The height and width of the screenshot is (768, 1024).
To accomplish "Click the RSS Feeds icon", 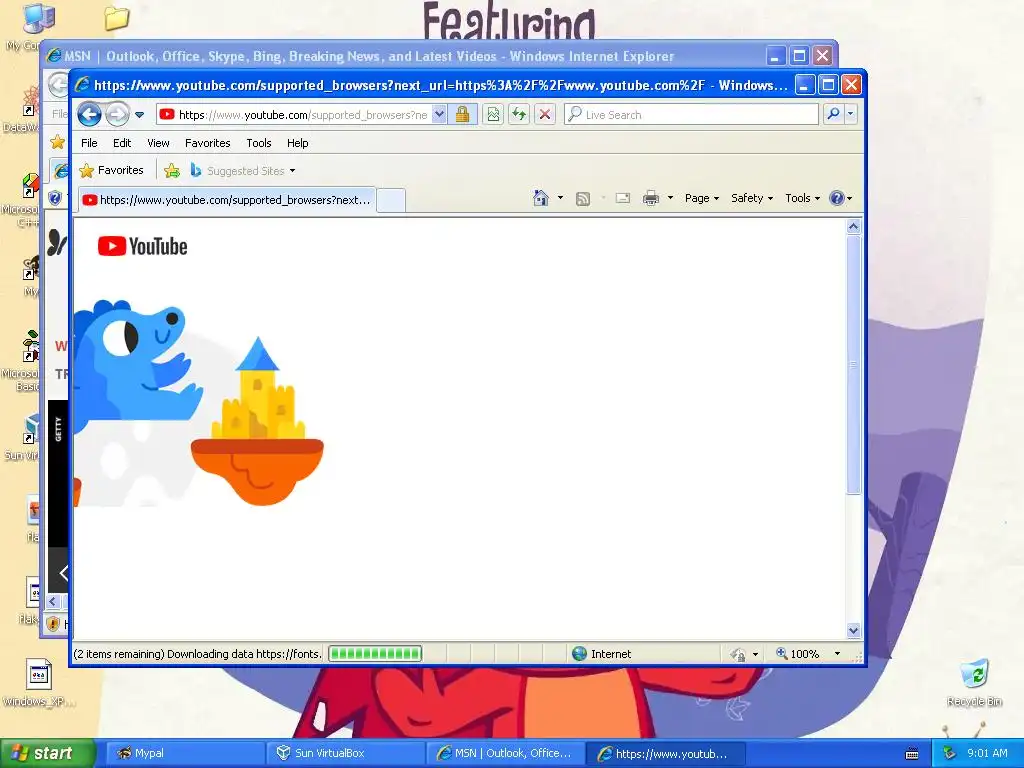I will 583,199.
